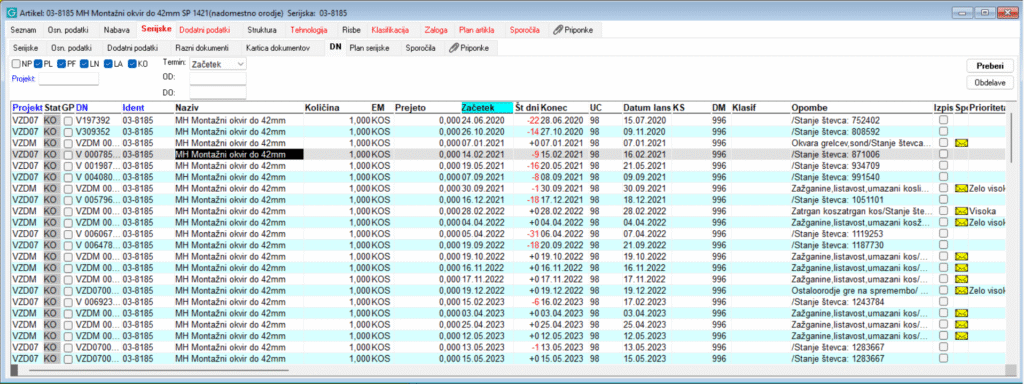
Task: Open the envelope in the 25.04.2023 row
Action: pos(961,325)
